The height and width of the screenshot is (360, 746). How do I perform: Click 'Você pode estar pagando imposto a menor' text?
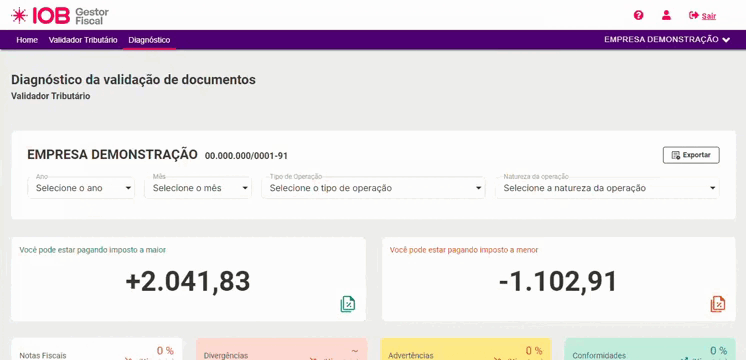[464, 250]
